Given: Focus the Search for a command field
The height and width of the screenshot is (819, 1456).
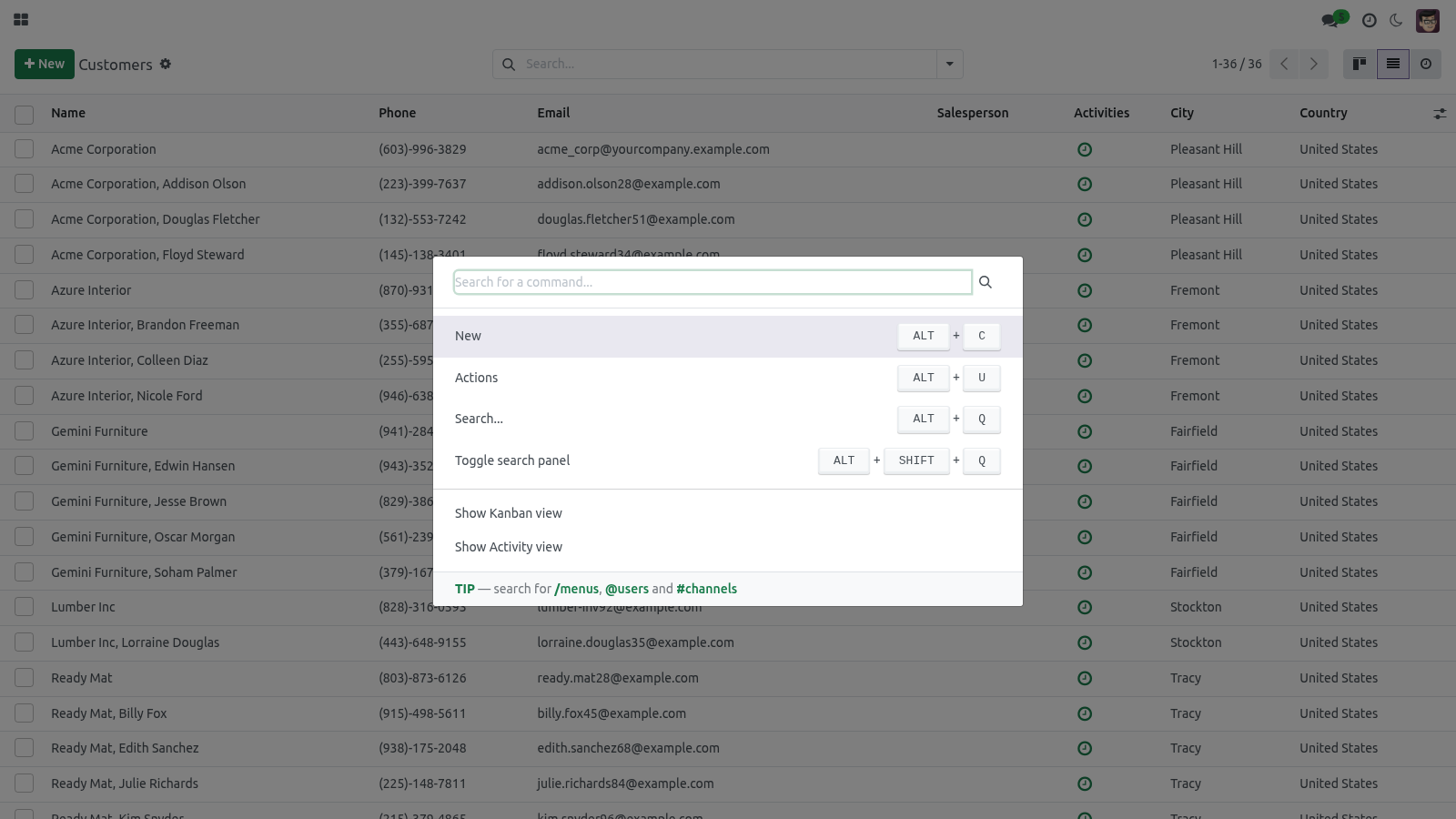Looking at the screenshot, I should click(713, 282).
